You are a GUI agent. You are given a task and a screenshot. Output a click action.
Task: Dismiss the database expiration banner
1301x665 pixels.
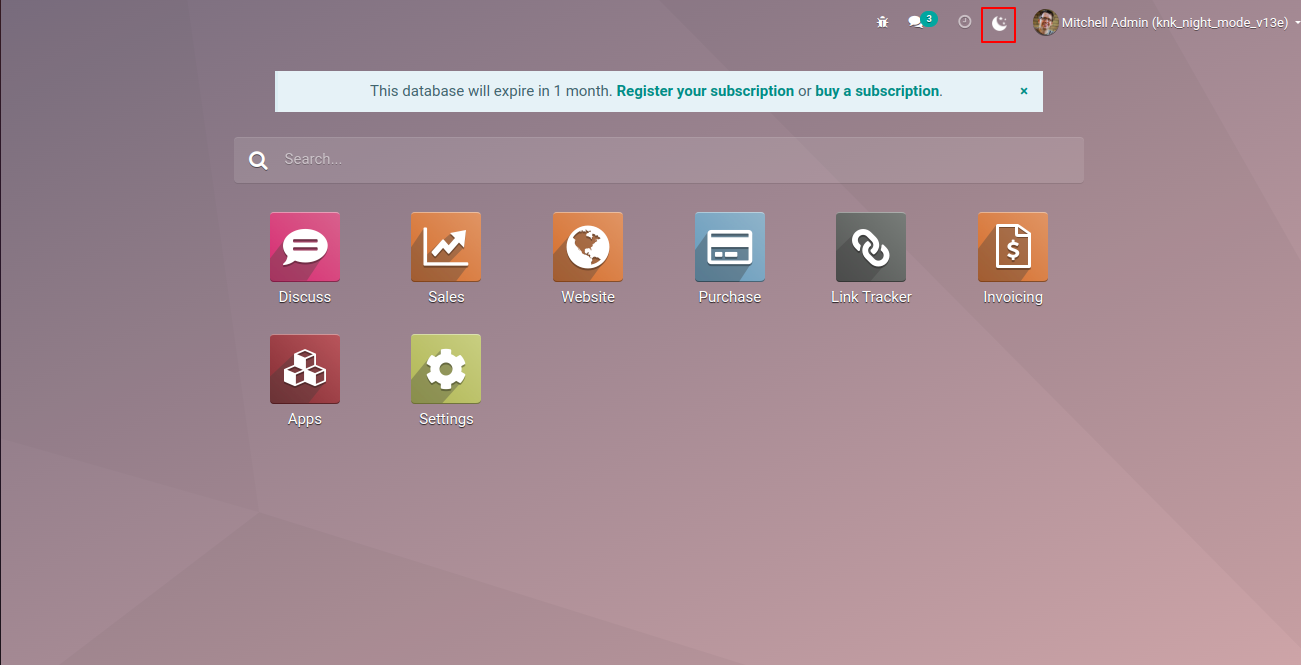1024,91
